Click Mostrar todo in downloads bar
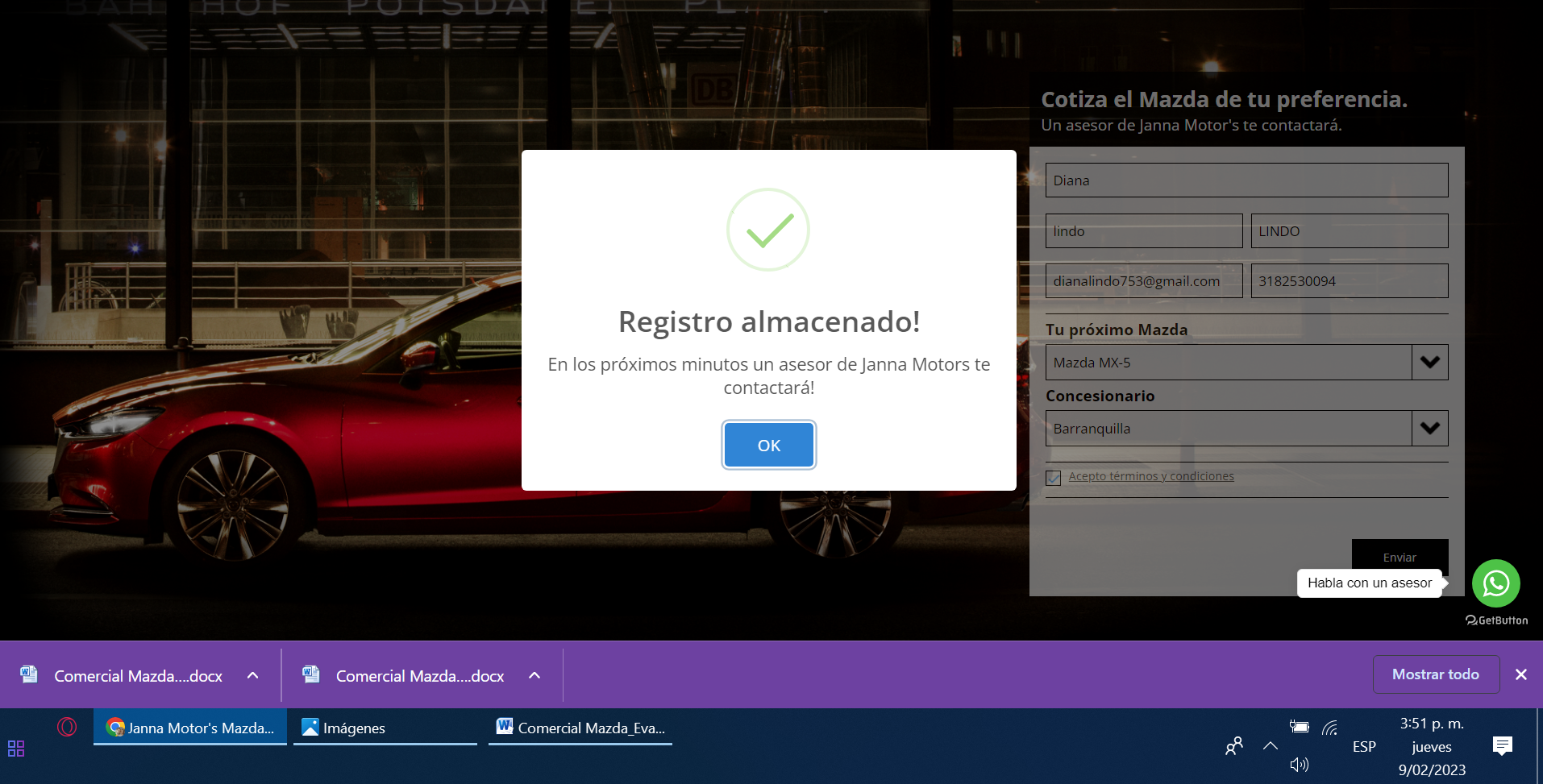 tap(1436, 674)
